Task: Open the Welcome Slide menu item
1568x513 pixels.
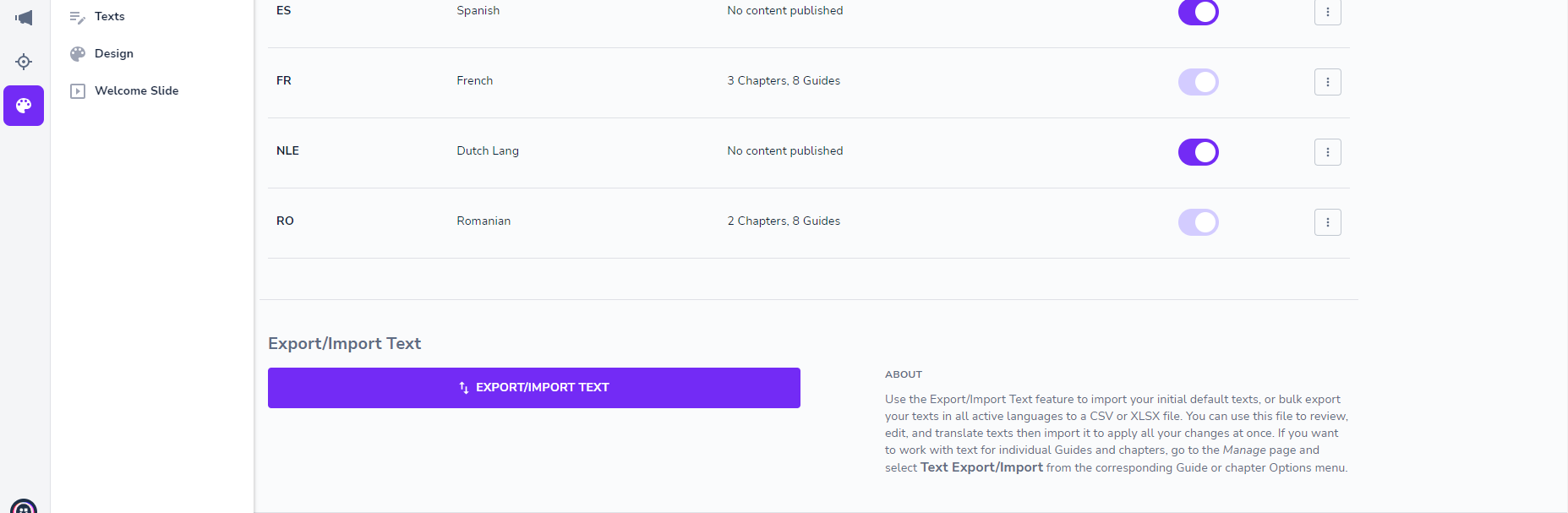Action: tap(136, 91)
